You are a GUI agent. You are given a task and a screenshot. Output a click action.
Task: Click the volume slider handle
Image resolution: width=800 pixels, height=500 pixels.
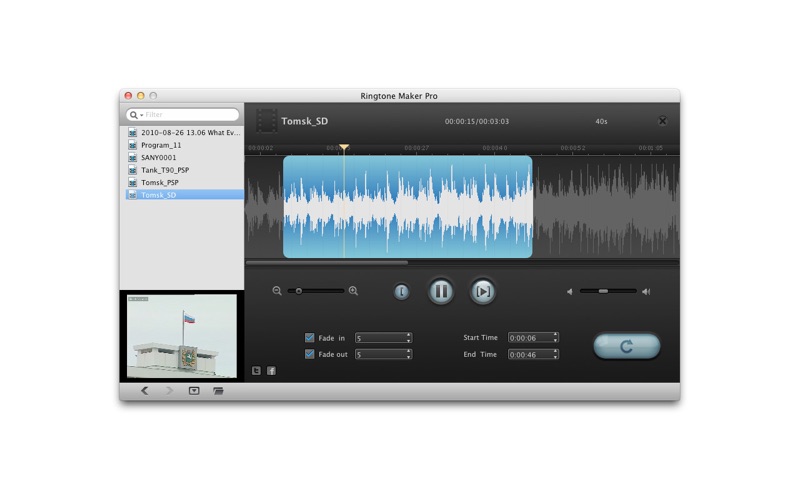tap(603, 291)
